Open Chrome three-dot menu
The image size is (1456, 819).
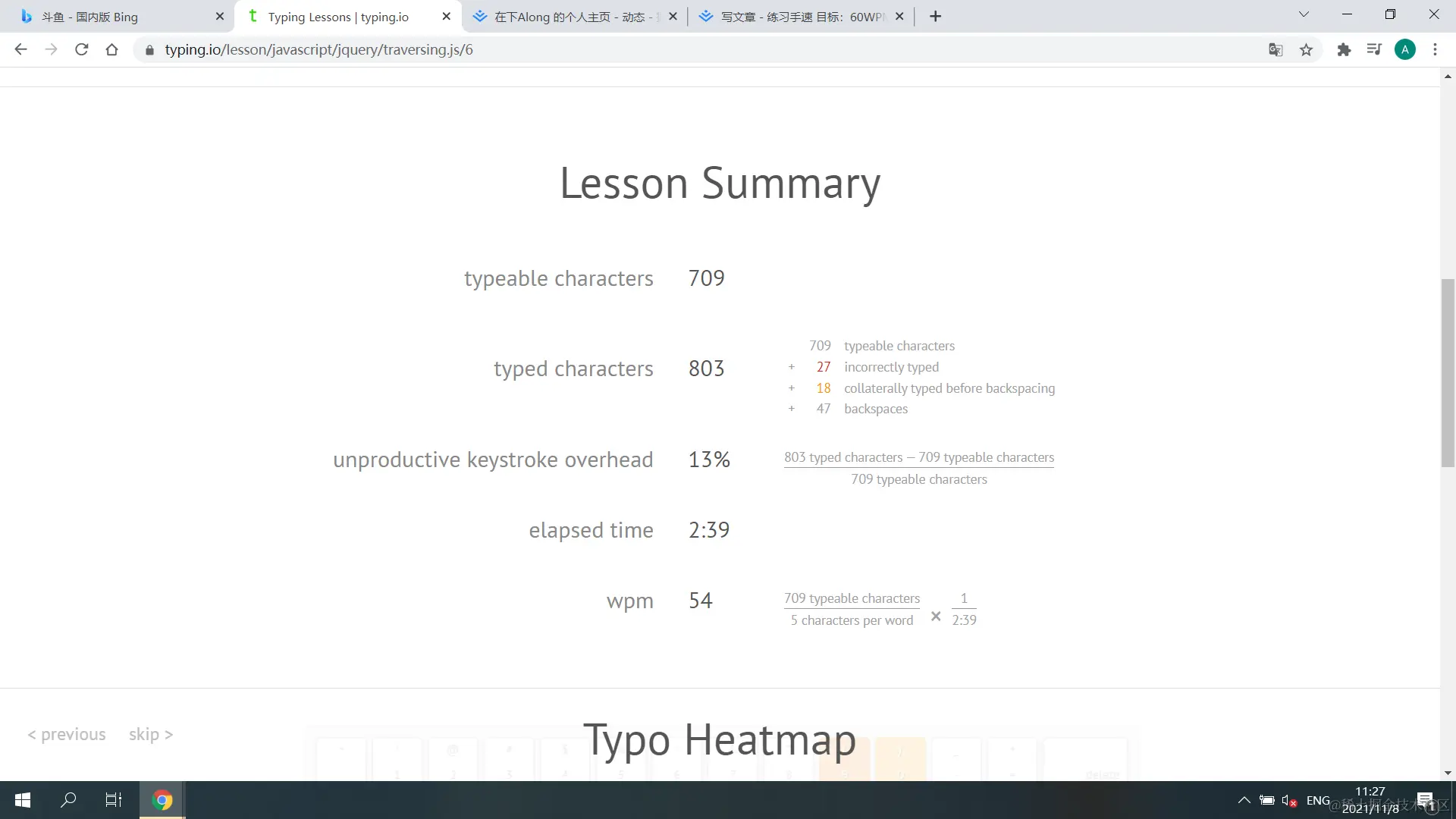point(1435,49)
